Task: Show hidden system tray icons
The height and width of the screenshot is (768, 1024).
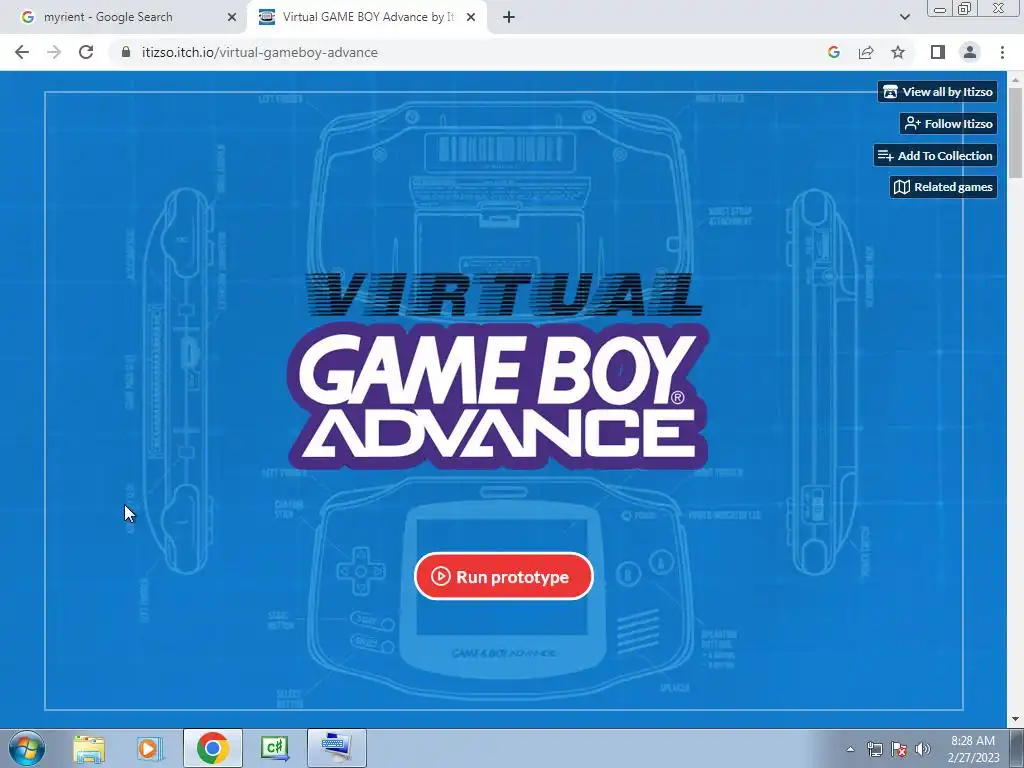Action: [850, 749]
